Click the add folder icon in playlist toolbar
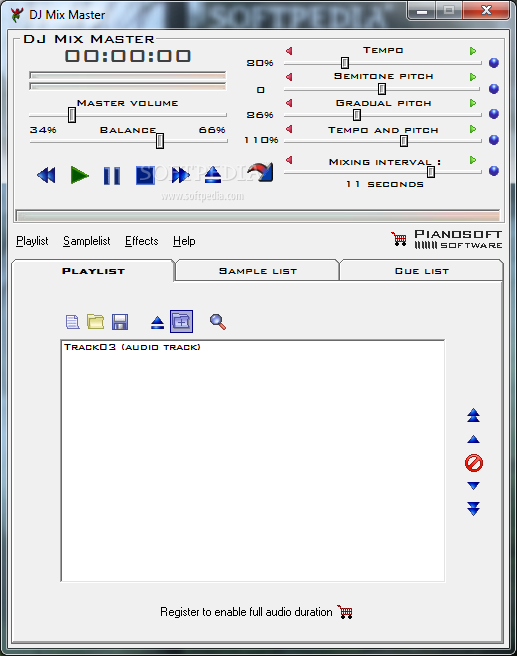The height and width of the screenshot is (656, 517). click(x=182, y=321)
